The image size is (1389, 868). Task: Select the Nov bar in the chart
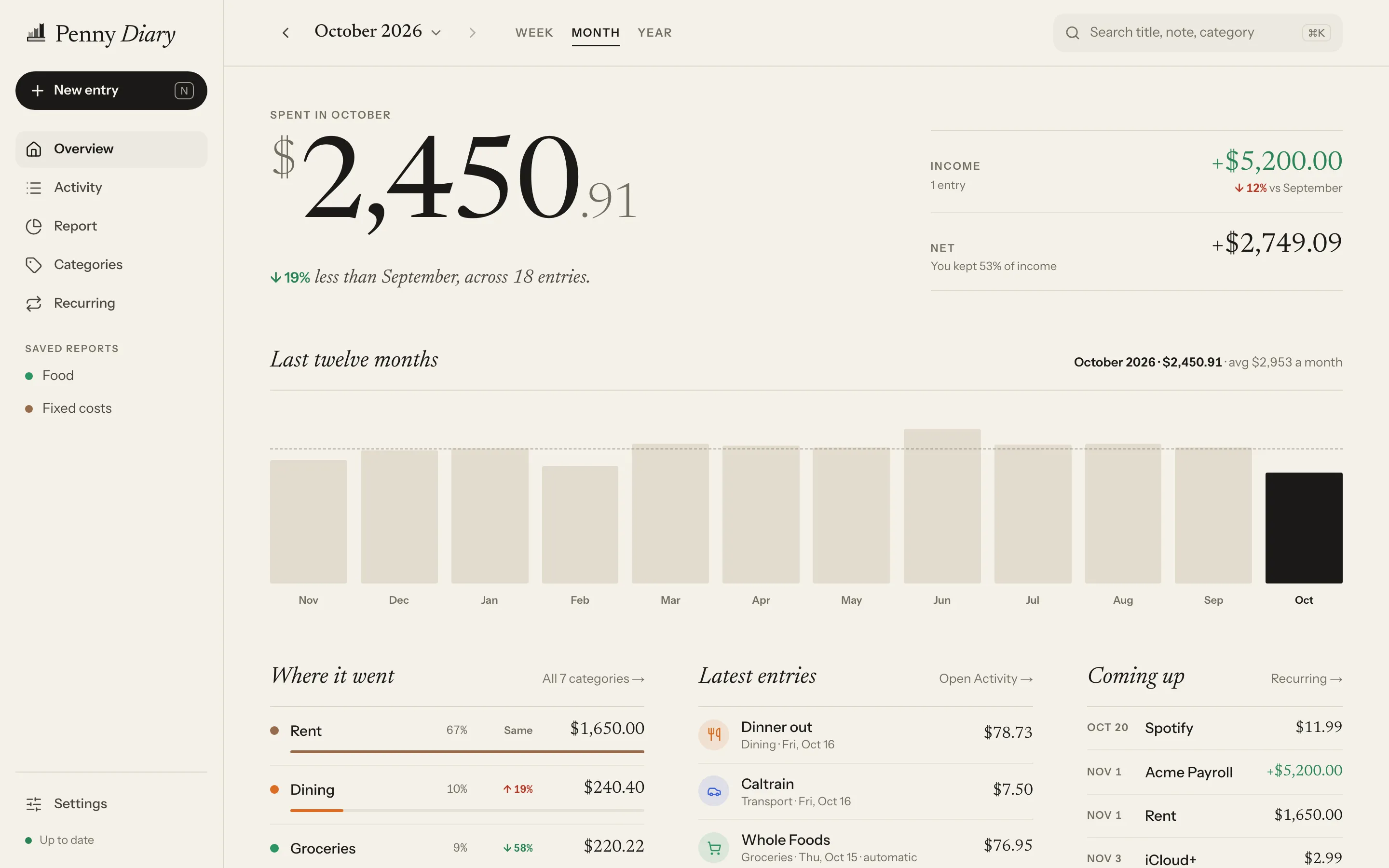[x=308, y=522]
